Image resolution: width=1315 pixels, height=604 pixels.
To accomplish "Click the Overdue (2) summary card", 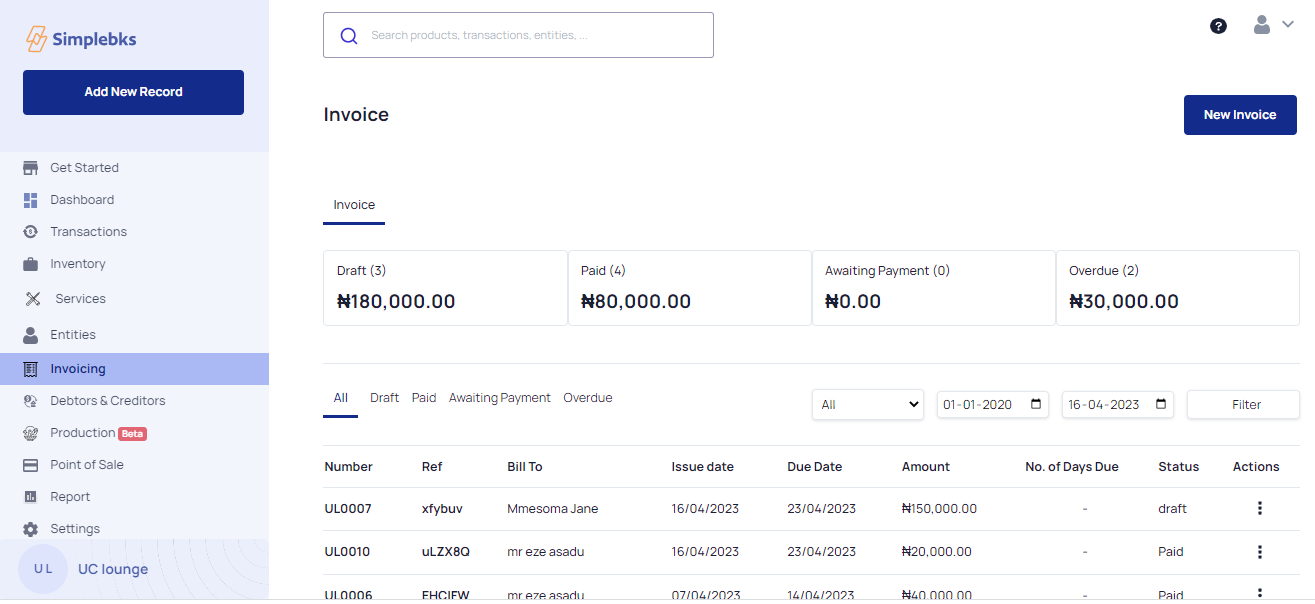I will coord(1178,288).
